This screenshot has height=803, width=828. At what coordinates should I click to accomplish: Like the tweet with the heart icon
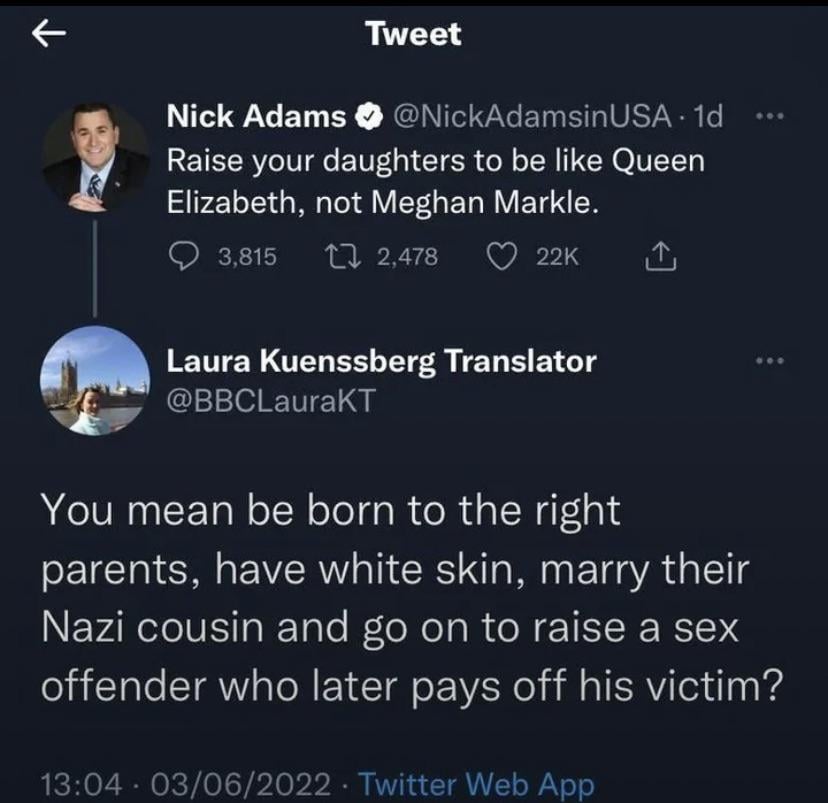pyautogui.click(x=500, y=257)
